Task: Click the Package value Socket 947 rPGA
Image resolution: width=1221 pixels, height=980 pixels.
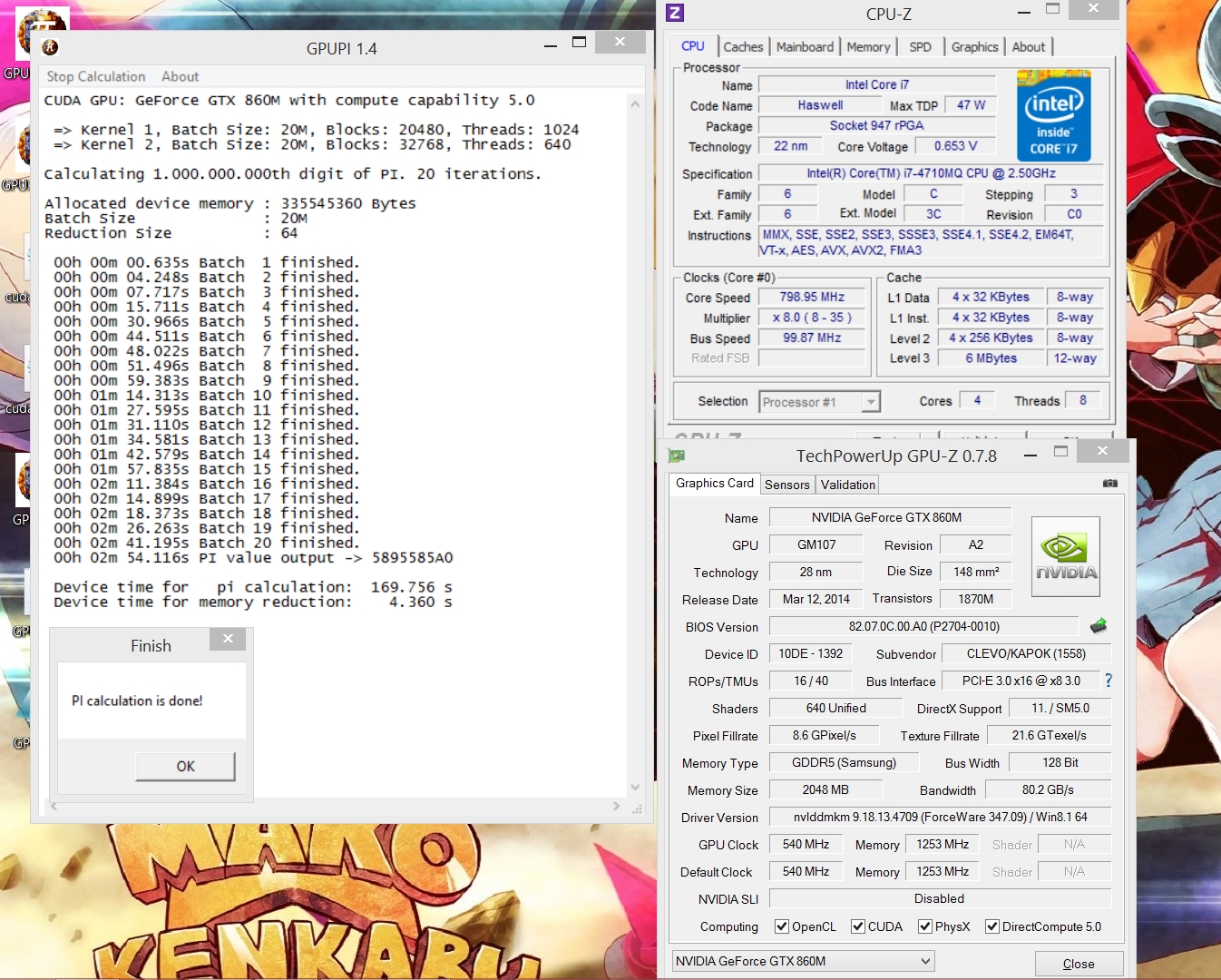Action: pos(877,125)
